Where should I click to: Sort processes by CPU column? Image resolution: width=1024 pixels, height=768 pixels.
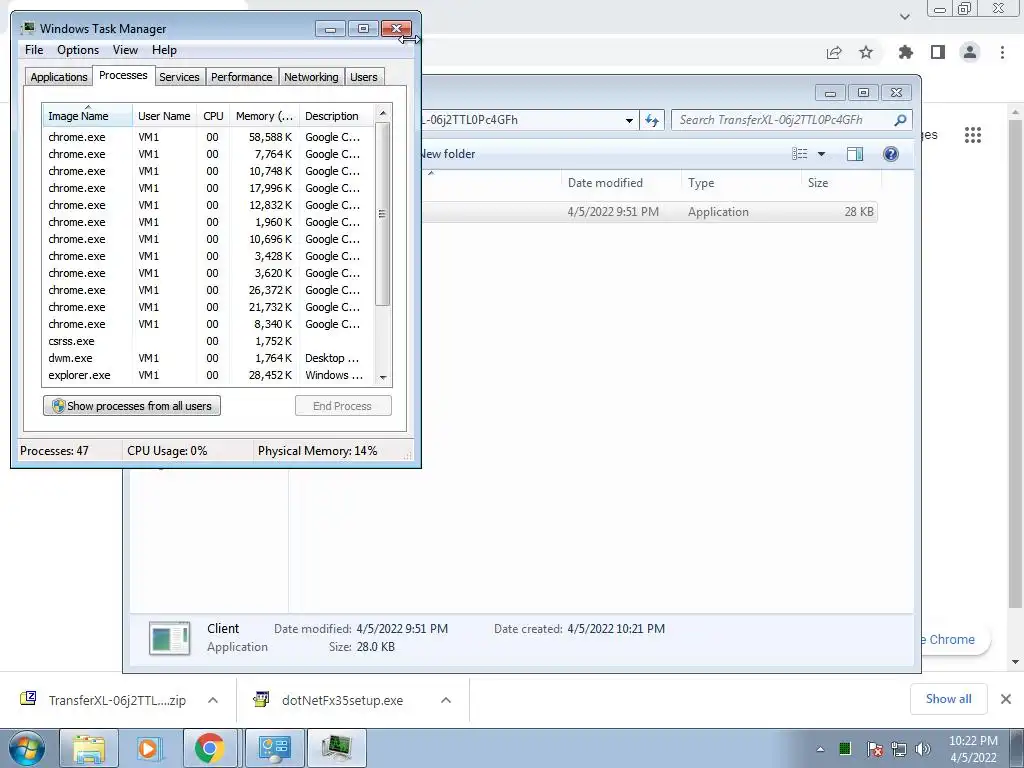click(213, 116)
